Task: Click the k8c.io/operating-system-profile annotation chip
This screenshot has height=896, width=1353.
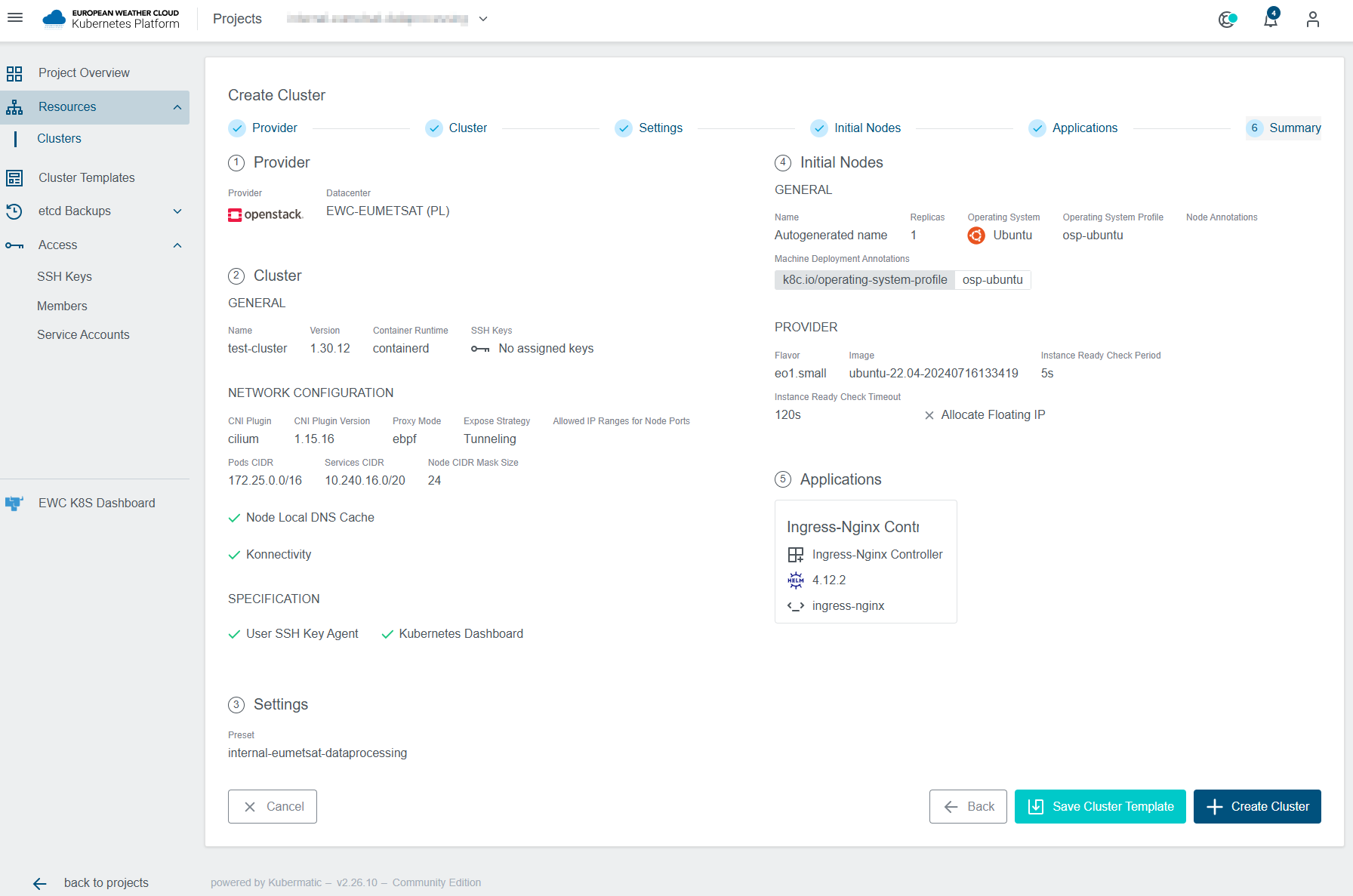Action: (865, 280)
